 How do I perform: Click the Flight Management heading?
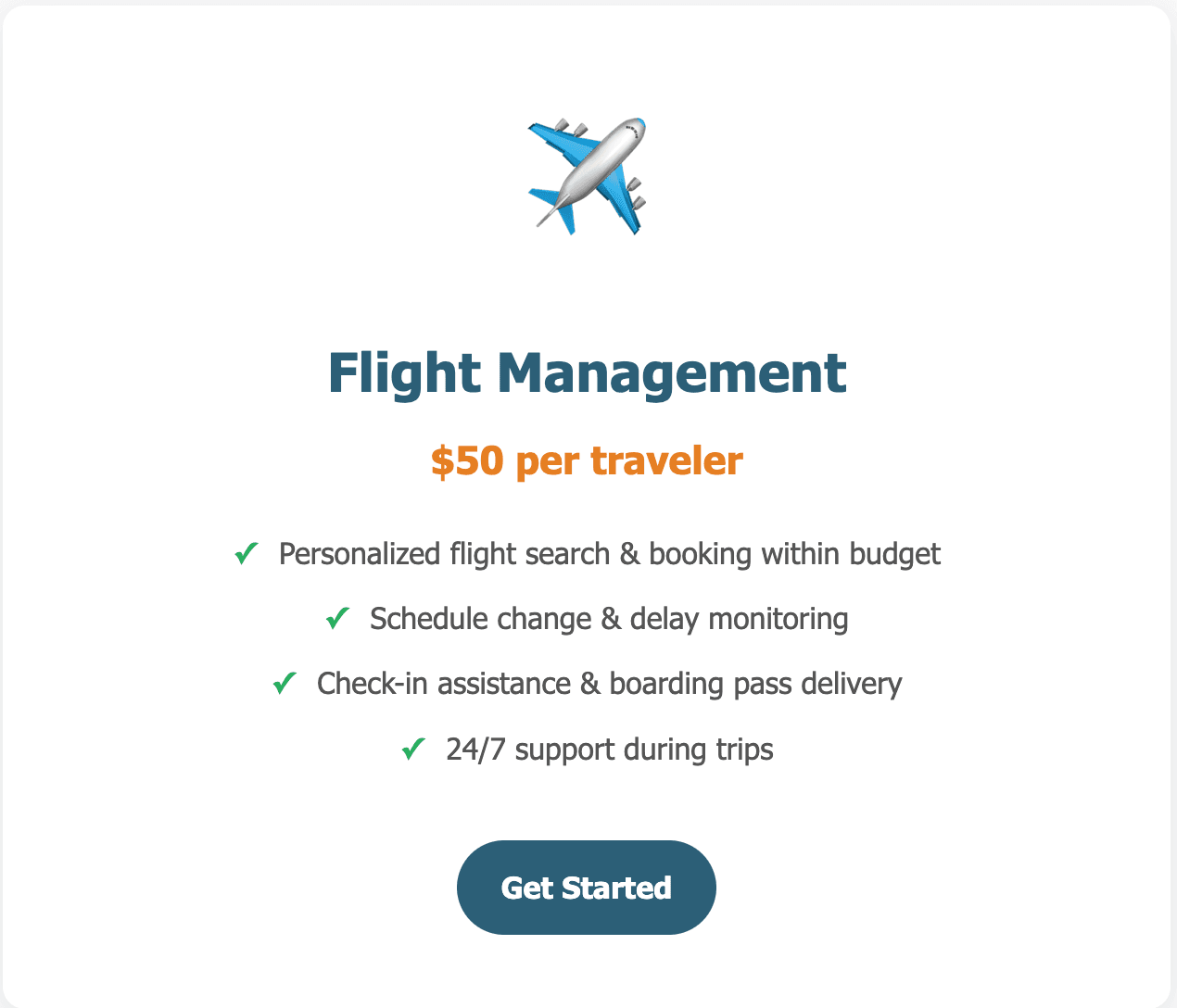587,372
